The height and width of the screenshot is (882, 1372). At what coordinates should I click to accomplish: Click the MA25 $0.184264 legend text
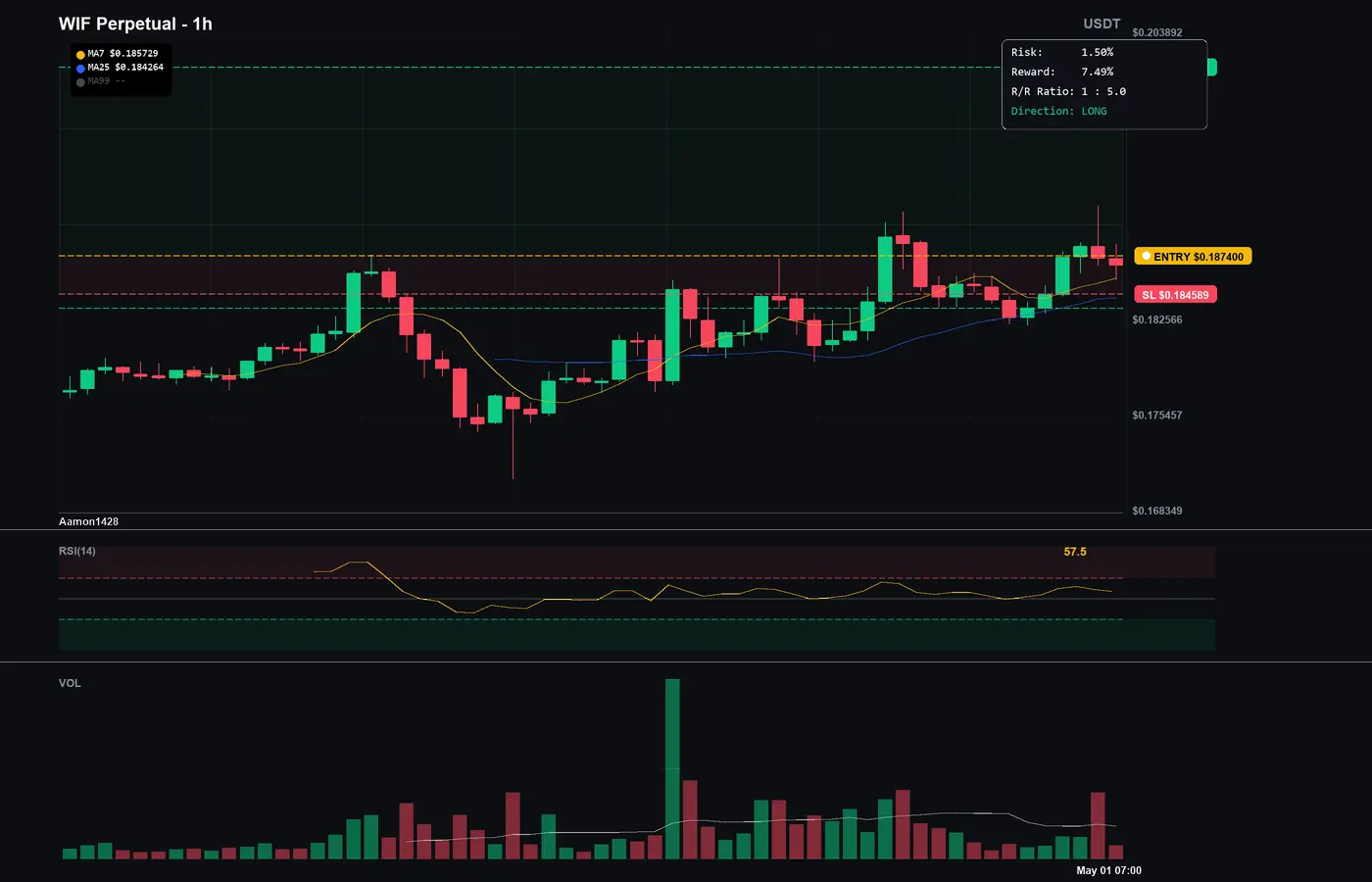click(125, 68)
